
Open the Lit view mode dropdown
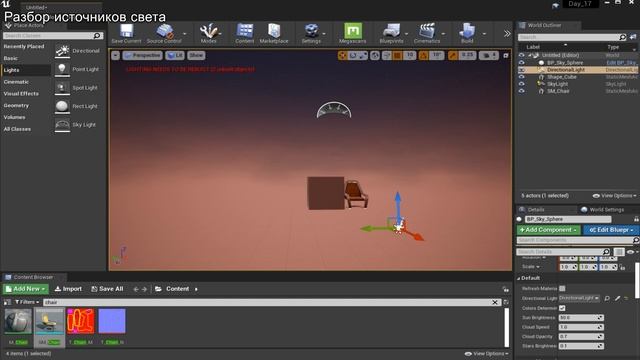[175, 55]
